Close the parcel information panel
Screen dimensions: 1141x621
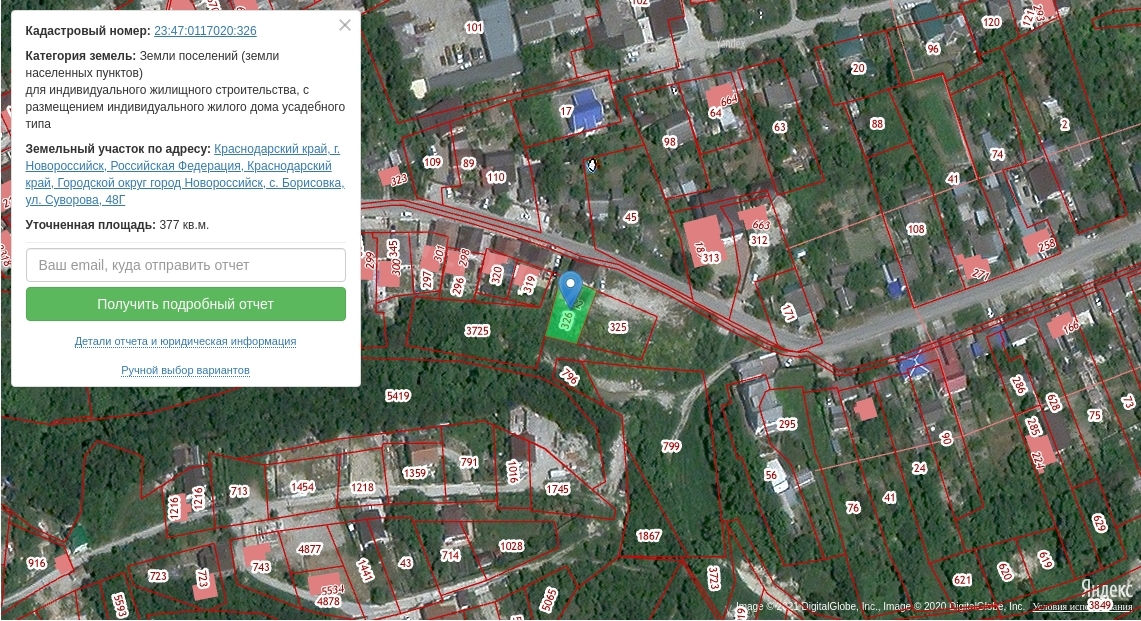pos(345,26)
